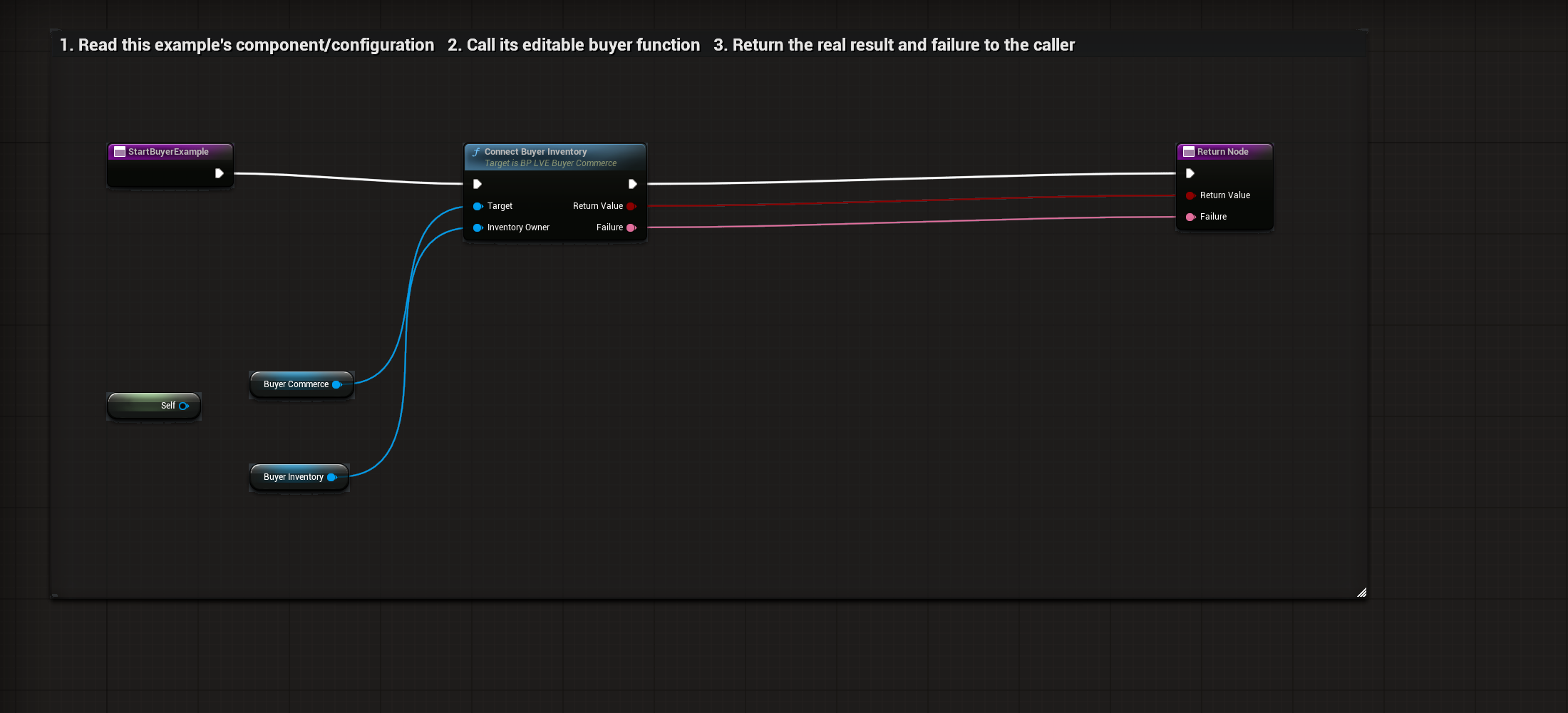Viewport: 1568px width, 713px height.
Task: Select the Buyer Inventory variable node
Action: (x=299, y=477)
